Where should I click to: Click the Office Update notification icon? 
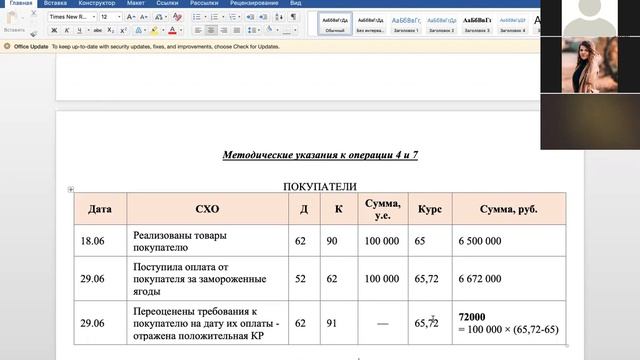(7, 47)
